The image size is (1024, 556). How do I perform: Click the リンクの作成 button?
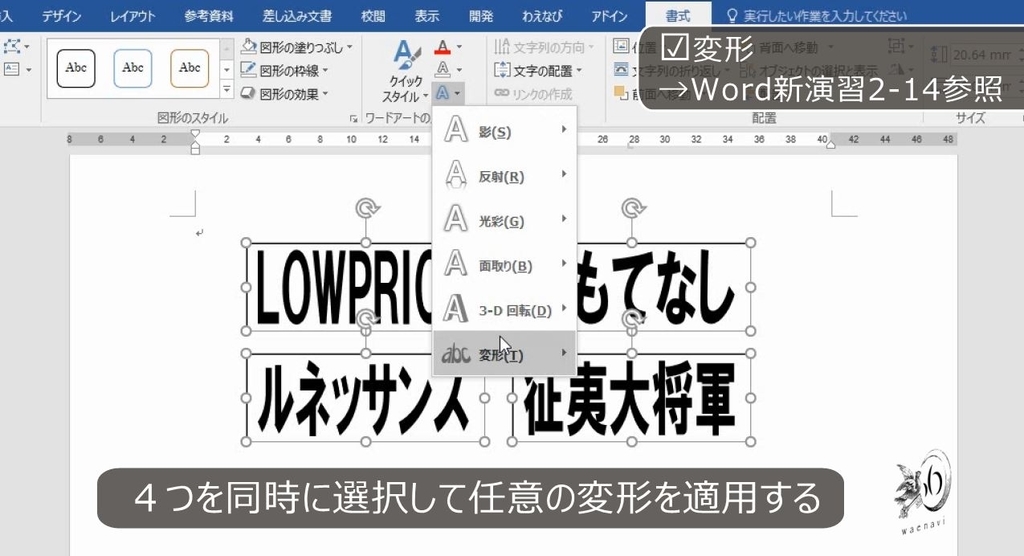(534, 94)
